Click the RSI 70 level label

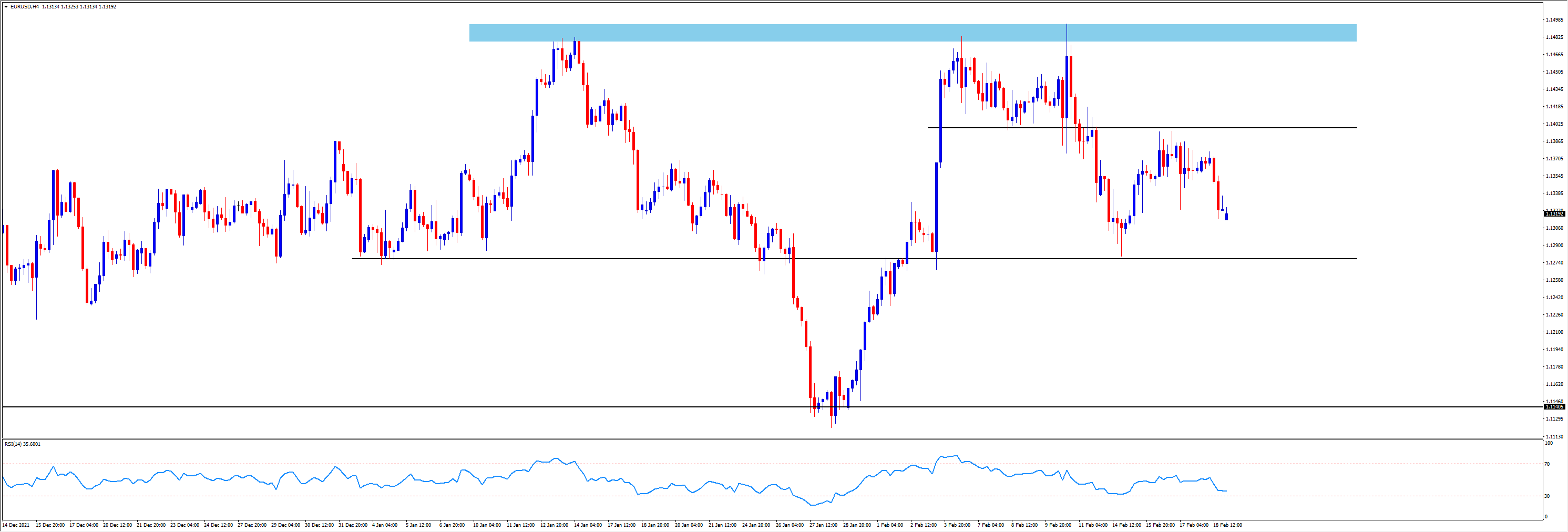pos(1546,464)
